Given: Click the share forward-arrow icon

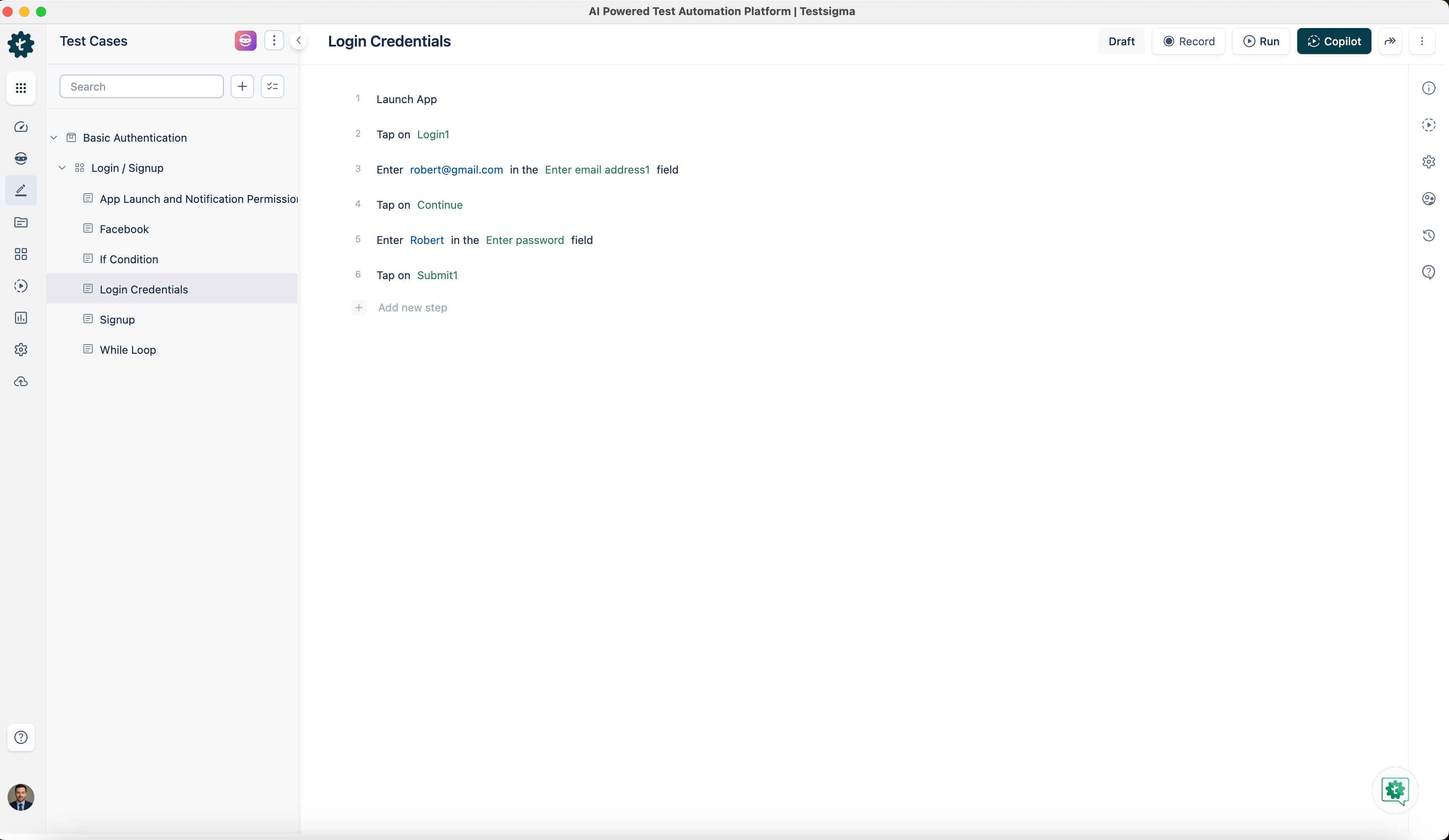Looking at the screenshot, I should point(1390,41).
